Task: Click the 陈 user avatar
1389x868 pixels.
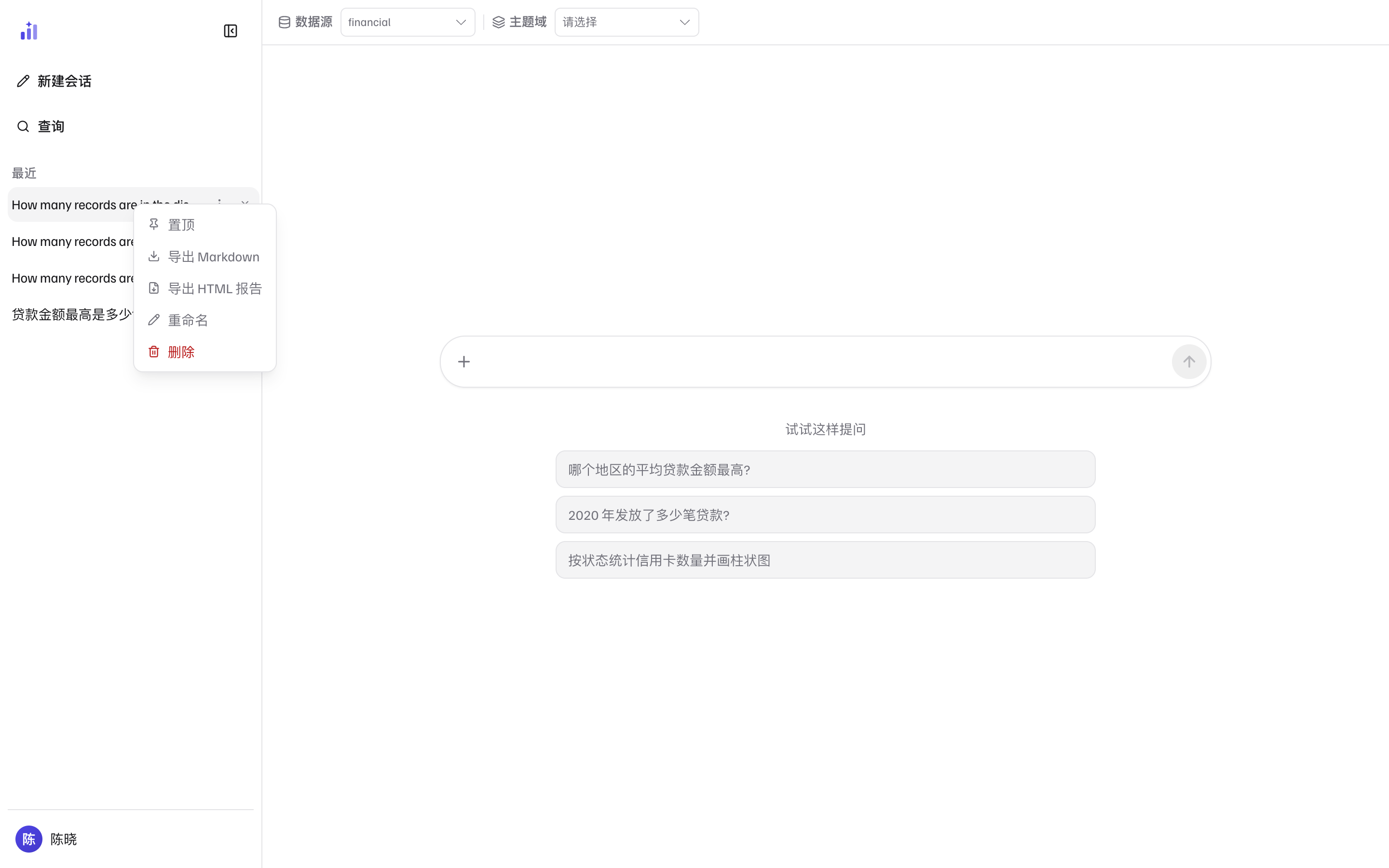Action: [29, 839]
